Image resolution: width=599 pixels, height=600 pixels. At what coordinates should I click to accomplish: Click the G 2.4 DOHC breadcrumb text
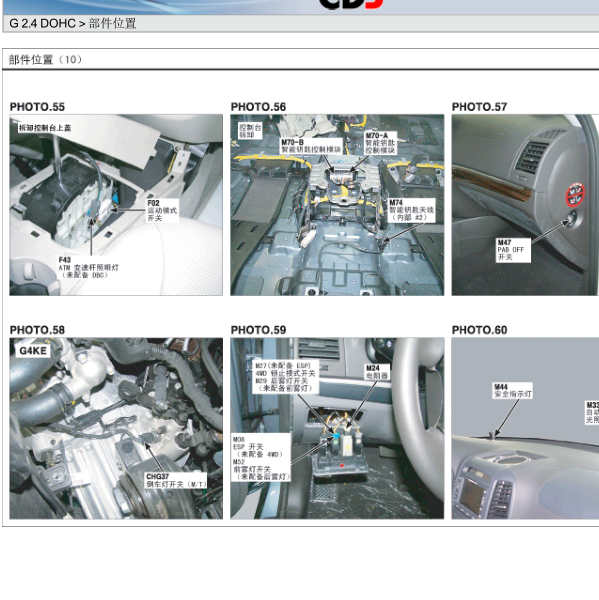coord(42,23)
